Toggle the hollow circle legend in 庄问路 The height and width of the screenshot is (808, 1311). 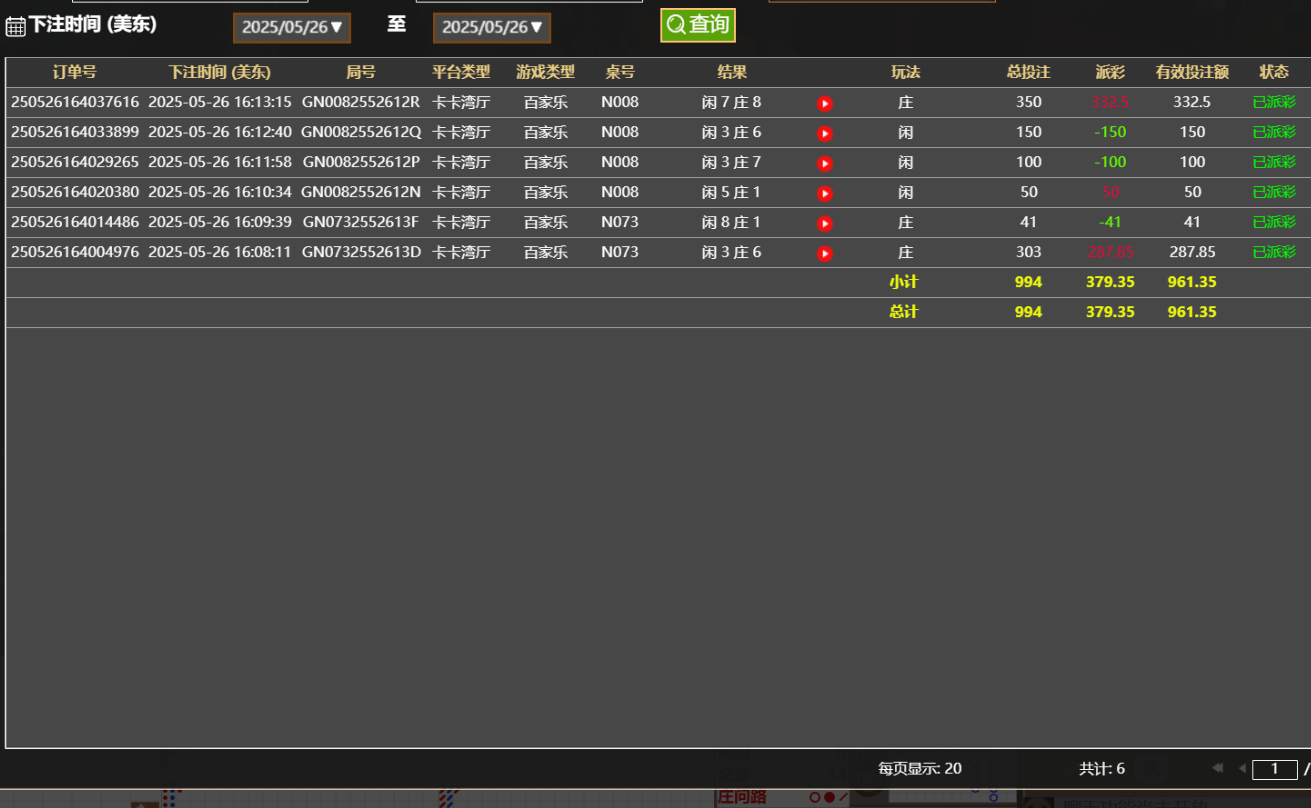815,797
